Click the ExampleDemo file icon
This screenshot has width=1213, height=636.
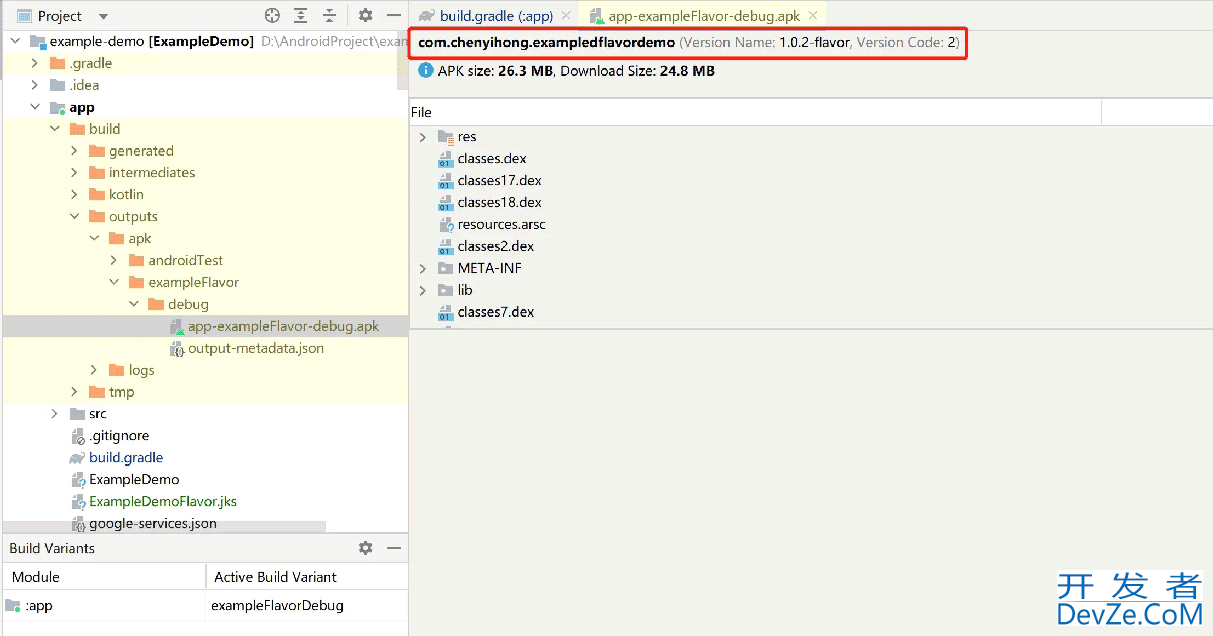pos(78,480)
